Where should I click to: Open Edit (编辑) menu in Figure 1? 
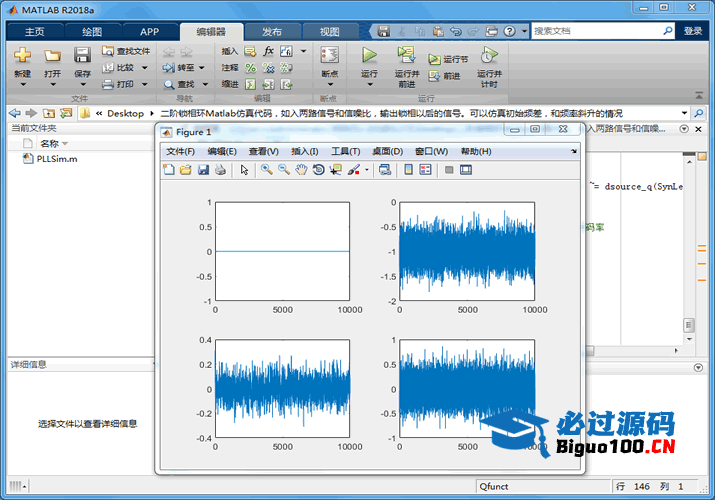click(222, 151)
